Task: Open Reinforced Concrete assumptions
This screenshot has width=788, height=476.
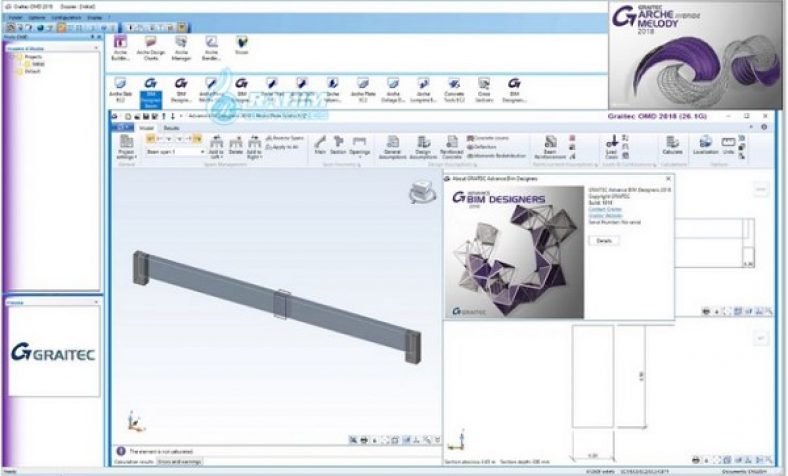Action: [x=451, y=147]
